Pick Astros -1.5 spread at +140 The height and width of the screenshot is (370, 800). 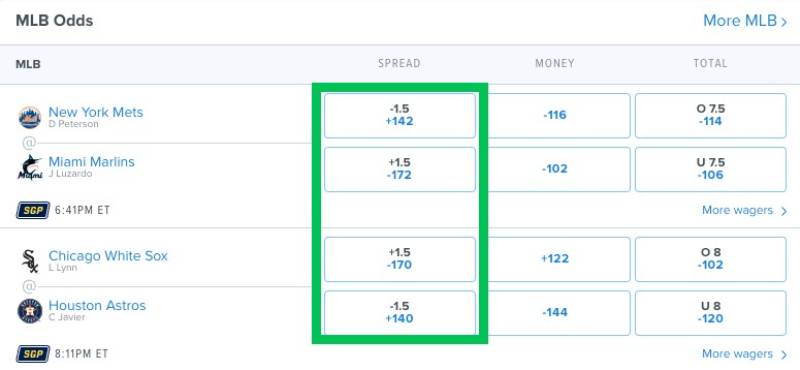click(x=399, y=313)
